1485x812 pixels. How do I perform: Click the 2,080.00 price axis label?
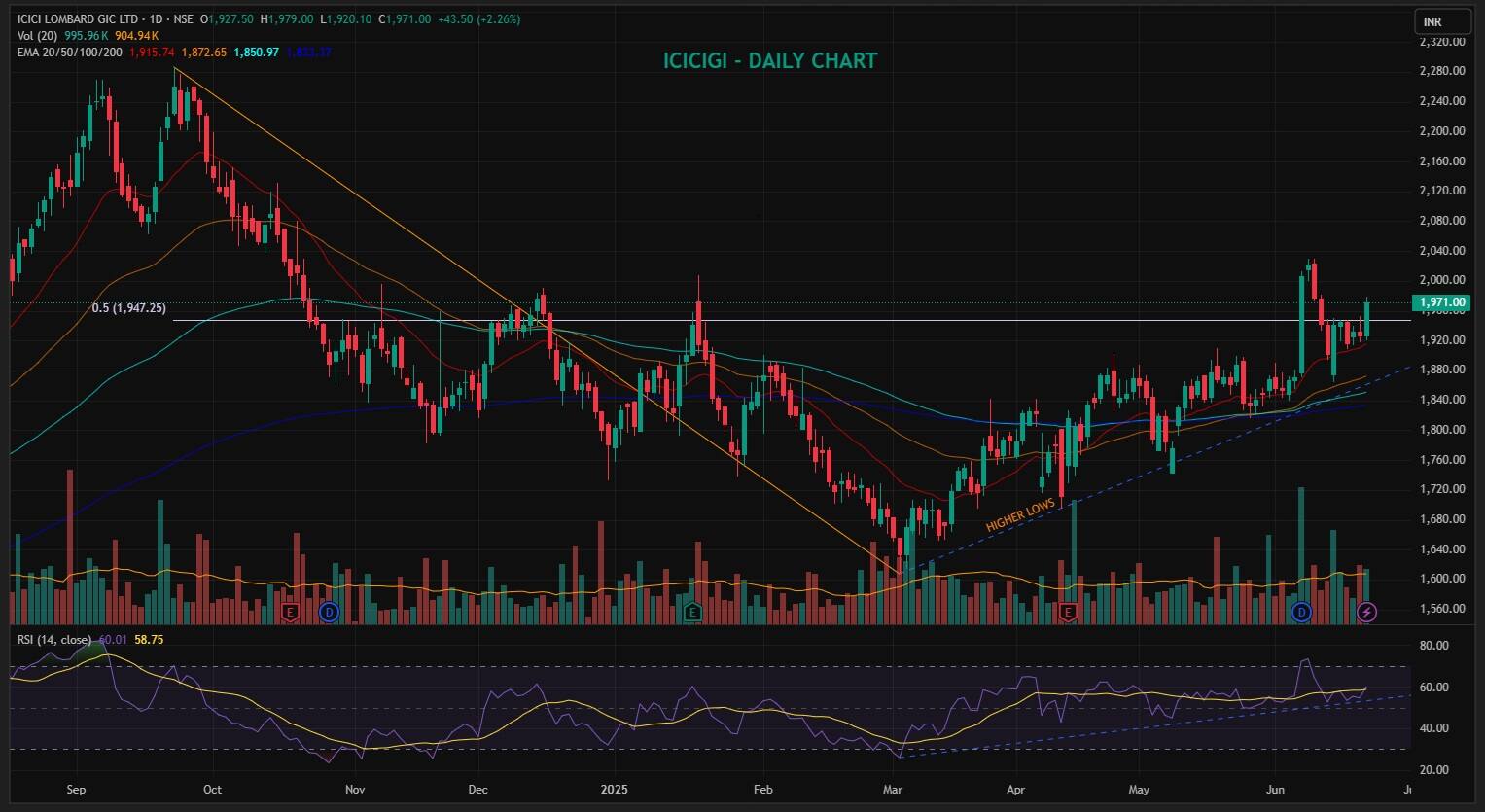coord(1442,221)
